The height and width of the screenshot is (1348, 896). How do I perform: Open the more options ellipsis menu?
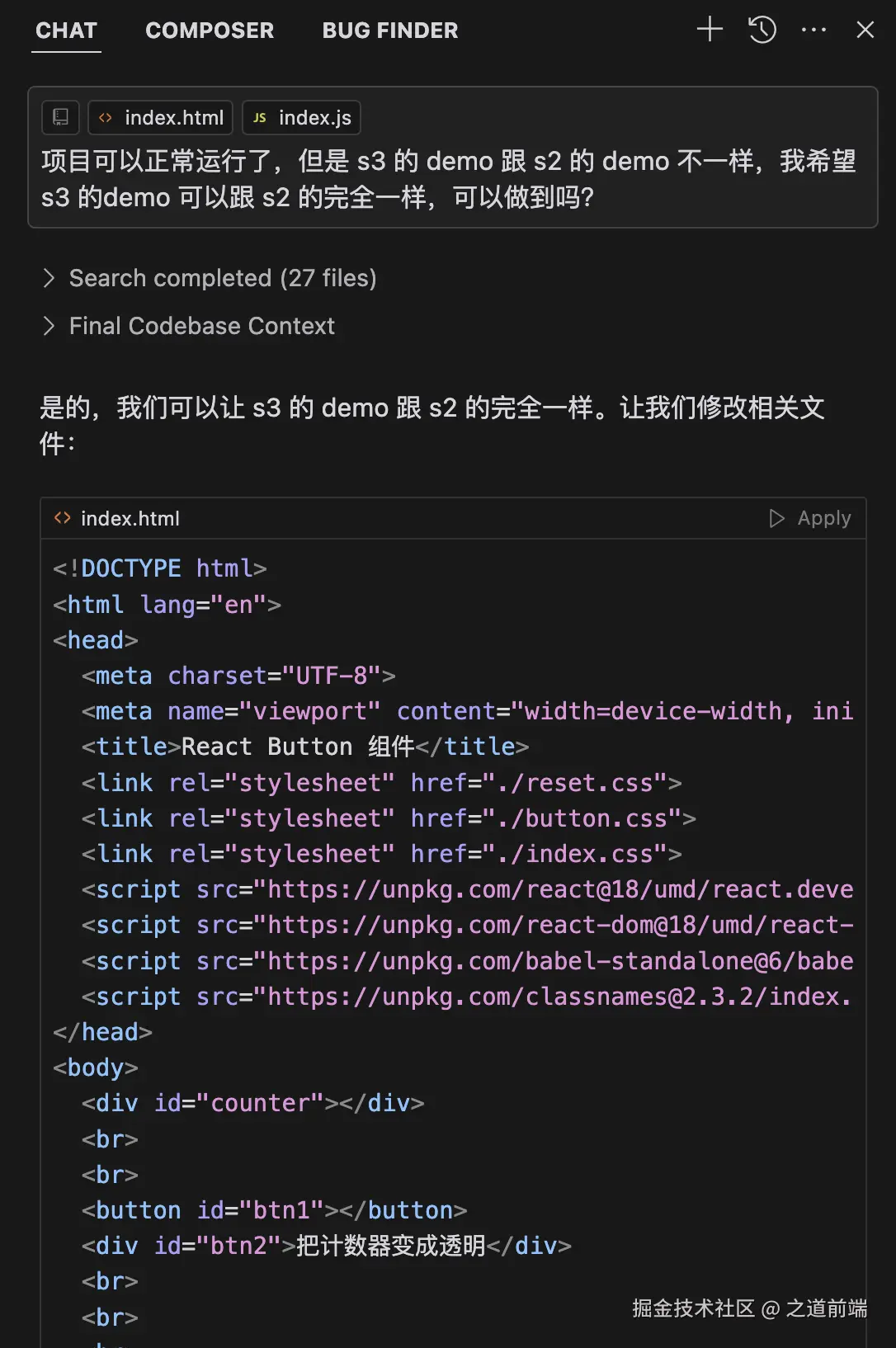coord(813,30)
